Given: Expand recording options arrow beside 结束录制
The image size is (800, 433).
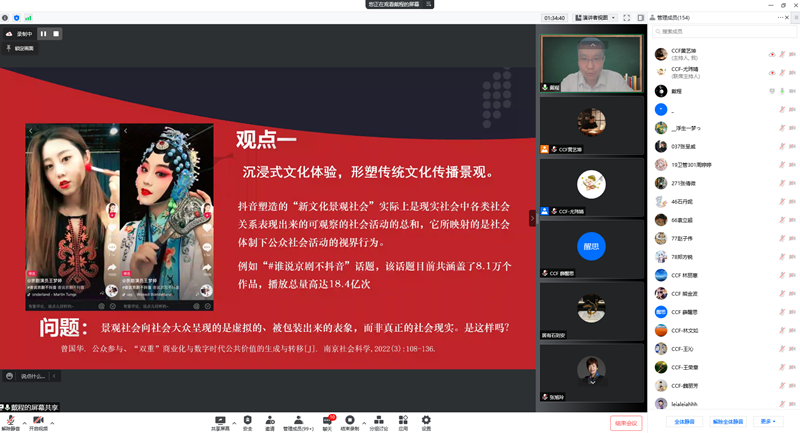Looking at the screenshot, I should click(x=364, y=423).
